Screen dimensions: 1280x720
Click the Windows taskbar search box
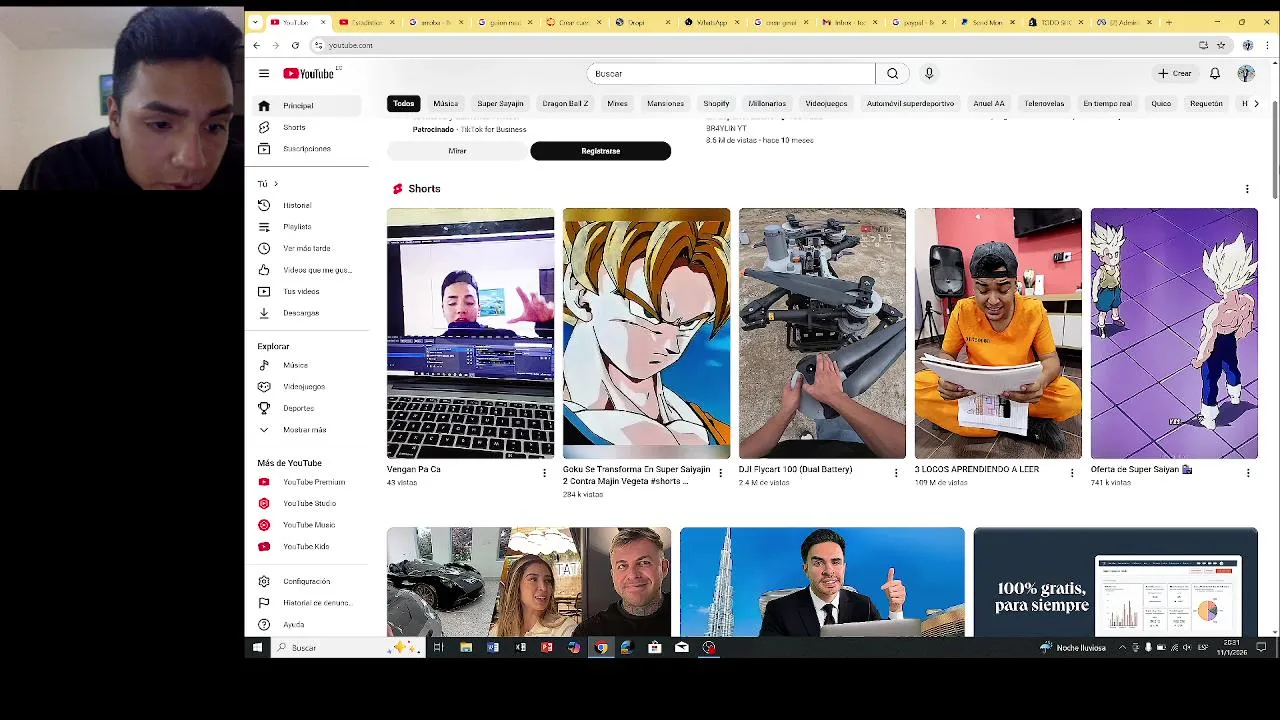[x=348, y=648]
